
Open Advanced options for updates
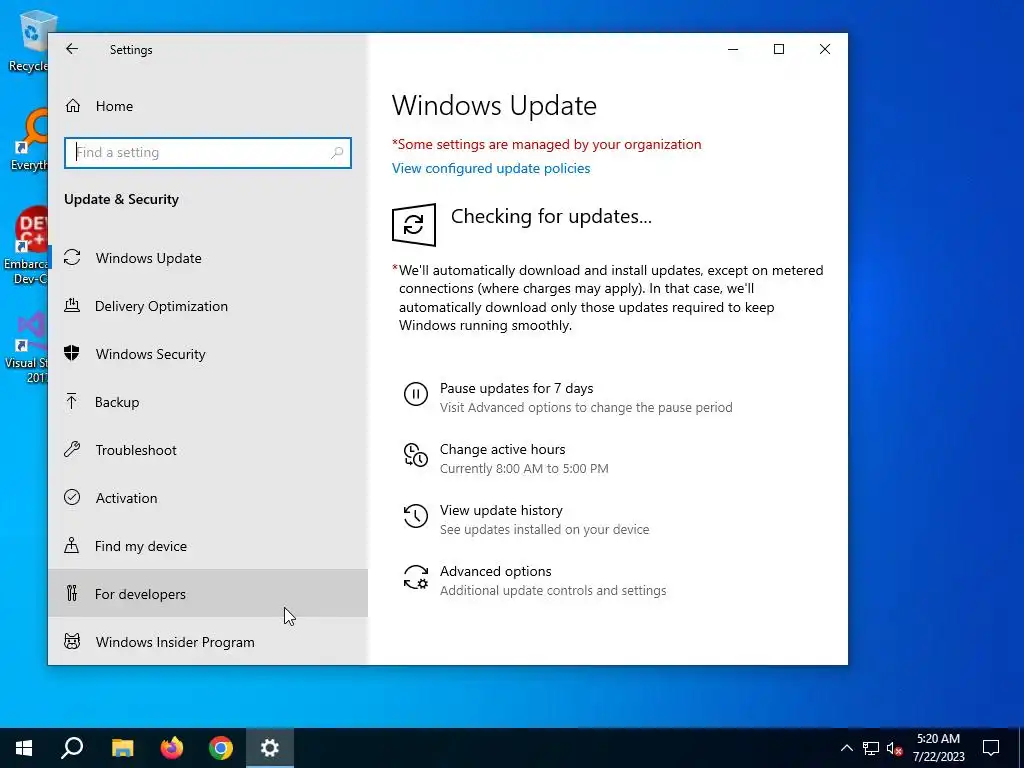pyautogui.click(x=496, y=571)
